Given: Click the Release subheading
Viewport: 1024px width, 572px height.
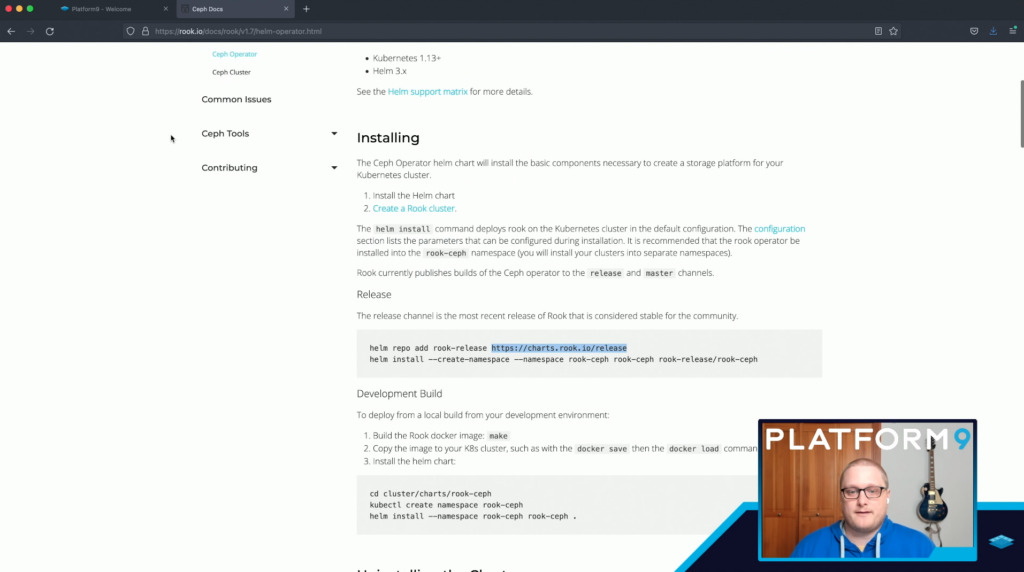Looking at the screenshot, I should 374,294.
